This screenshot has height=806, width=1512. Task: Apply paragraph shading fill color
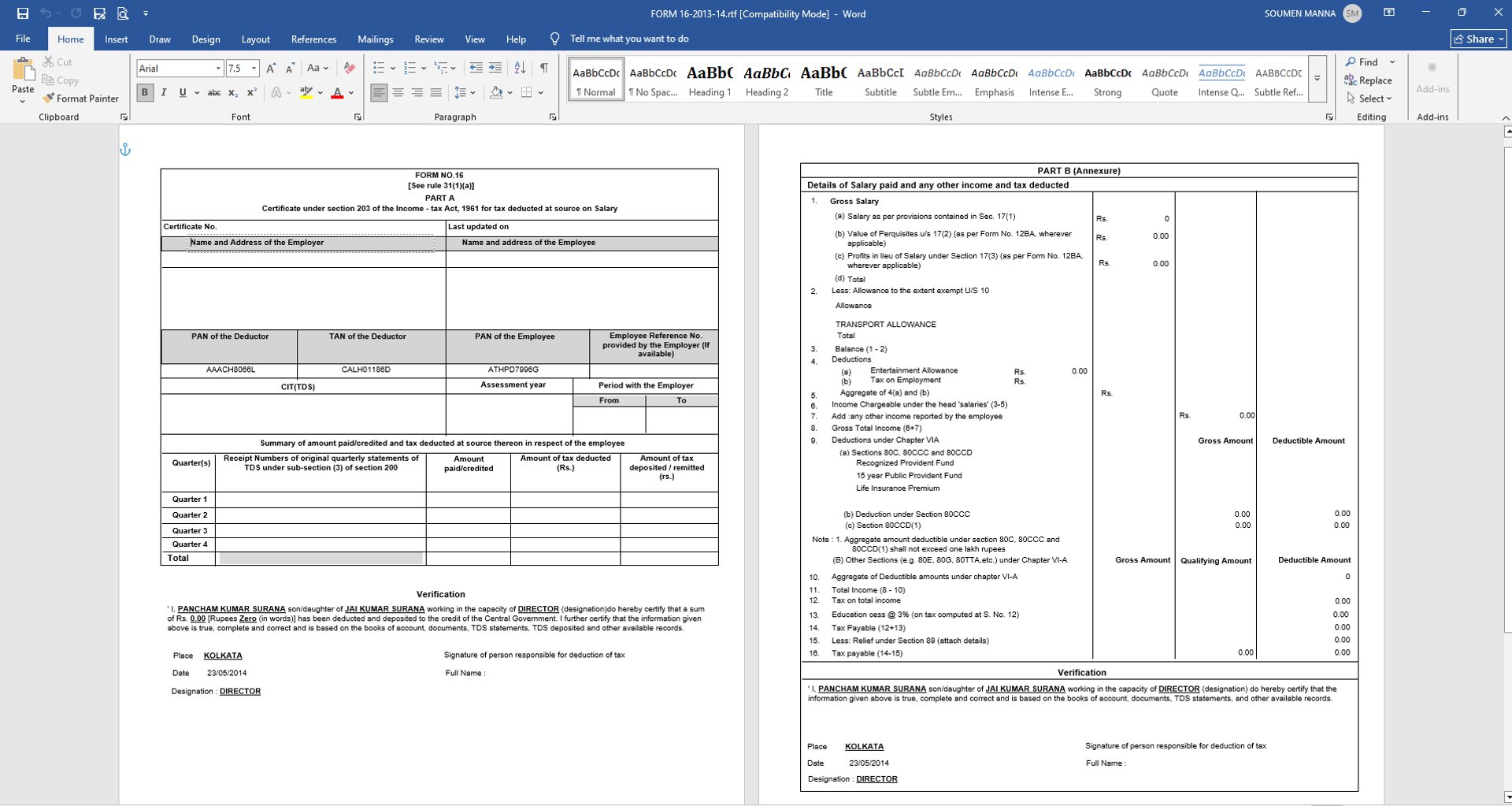coord(496,93)
